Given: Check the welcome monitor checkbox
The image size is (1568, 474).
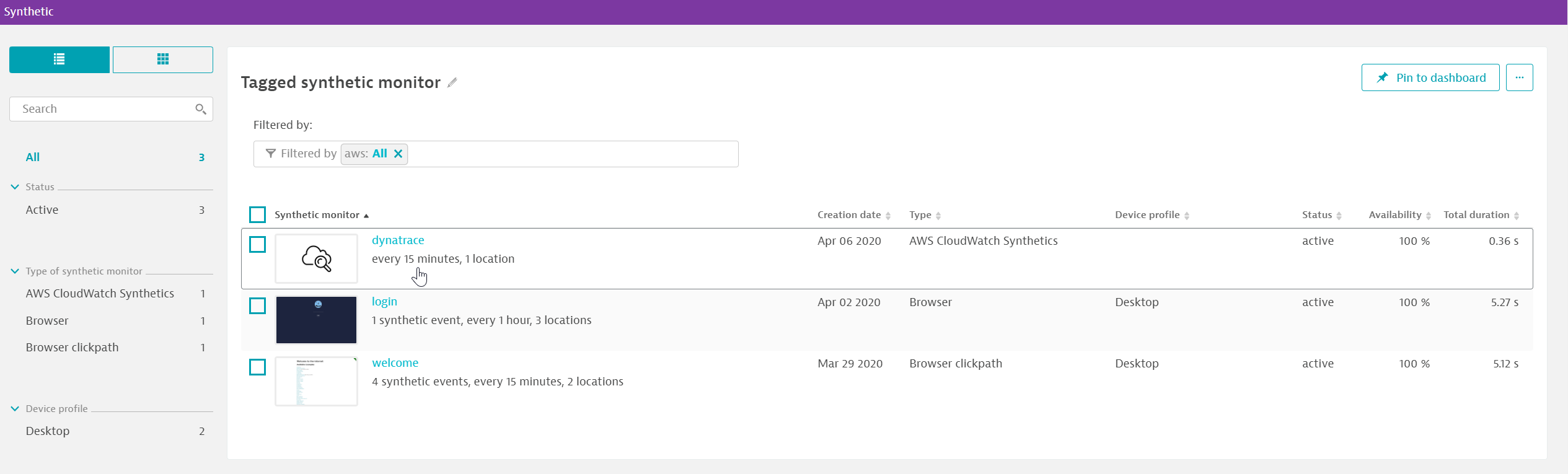Looking at the screenshot, I should 257,367.
